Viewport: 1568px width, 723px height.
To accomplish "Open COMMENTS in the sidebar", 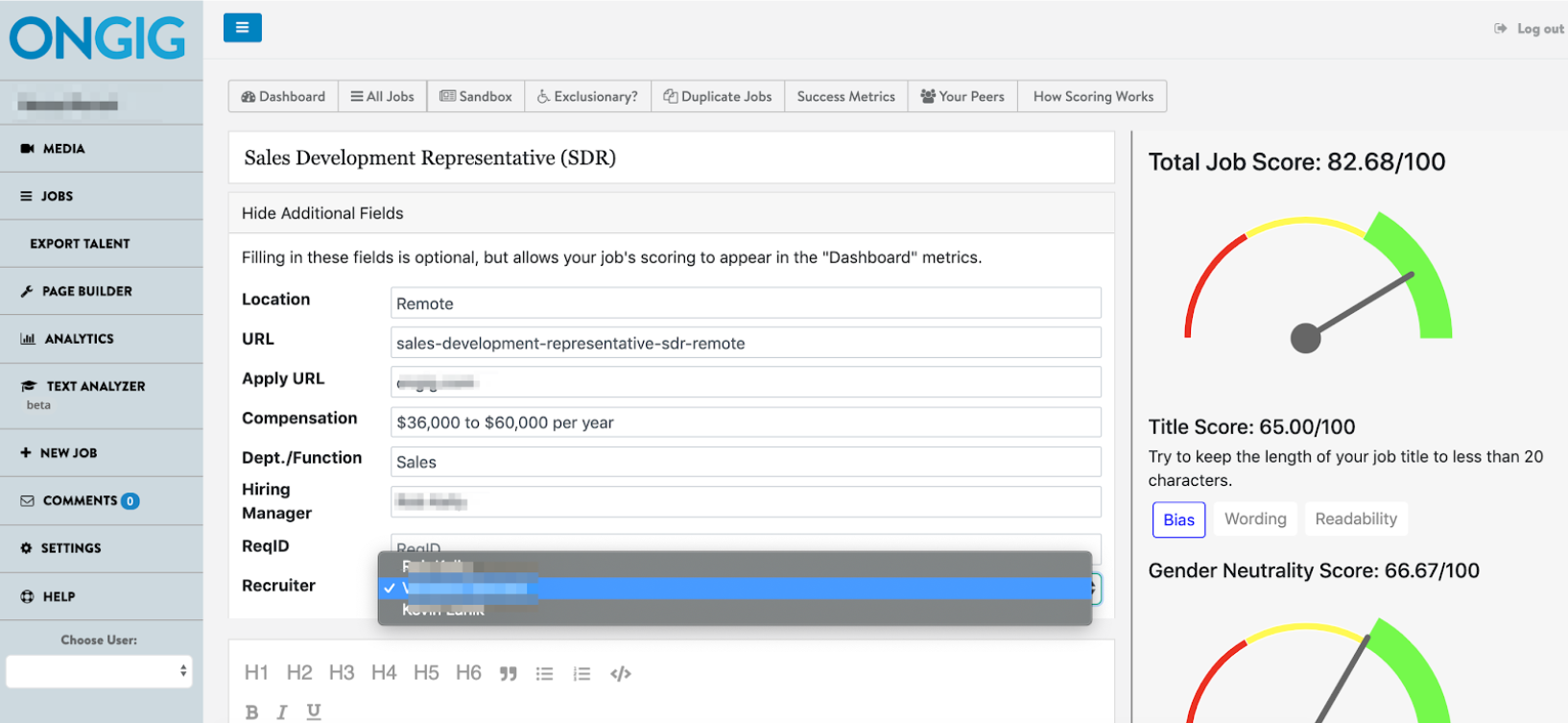I will point(101,500).
